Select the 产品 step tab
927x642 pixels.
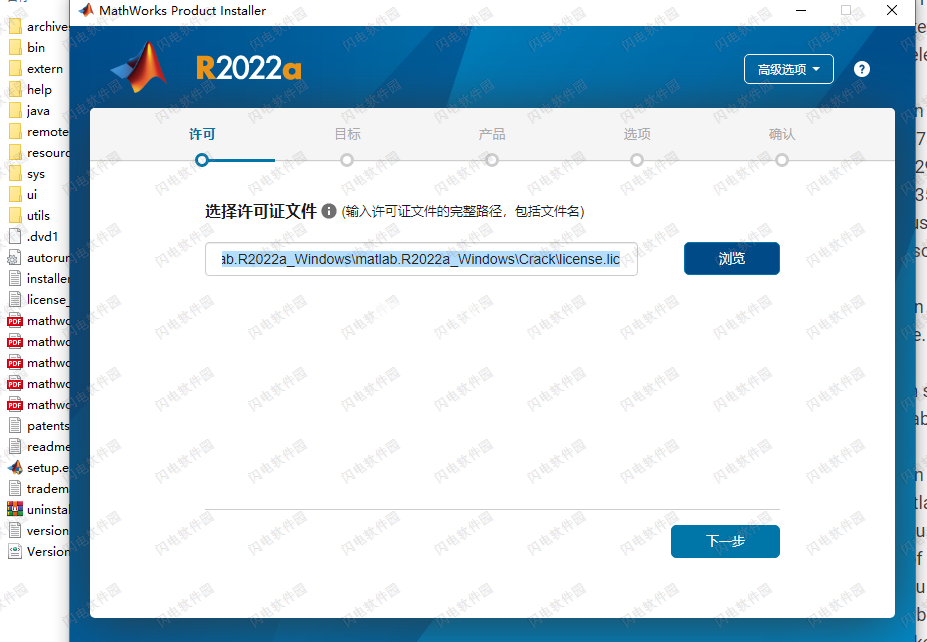pos(492,134)
